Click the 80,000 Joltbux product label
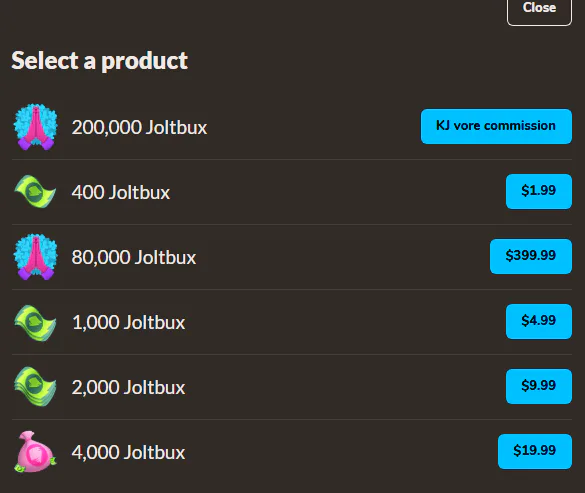The width and height of the screenshot is (585, 493). [134, 257]
